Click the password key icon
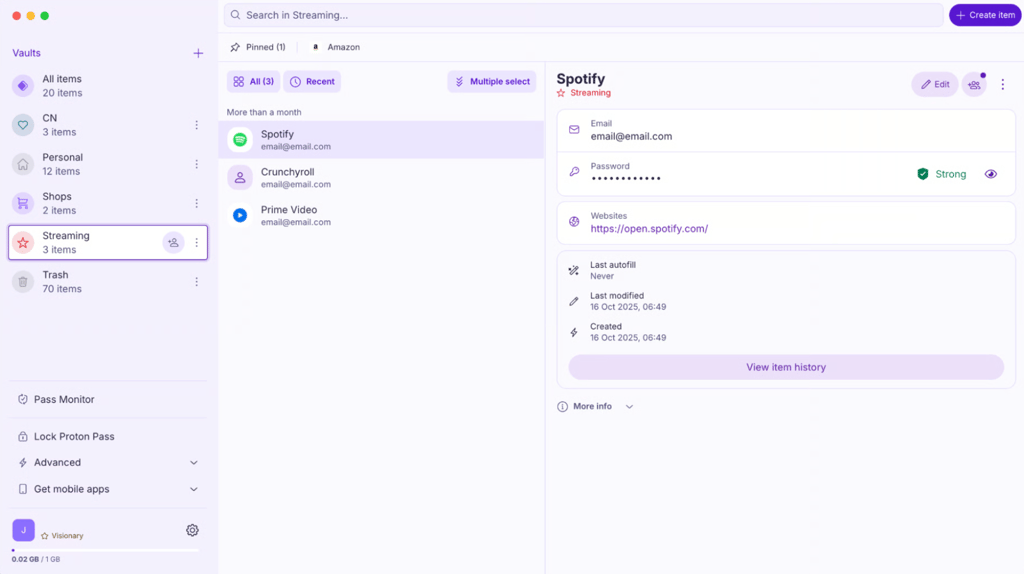 tap(574, 172)
